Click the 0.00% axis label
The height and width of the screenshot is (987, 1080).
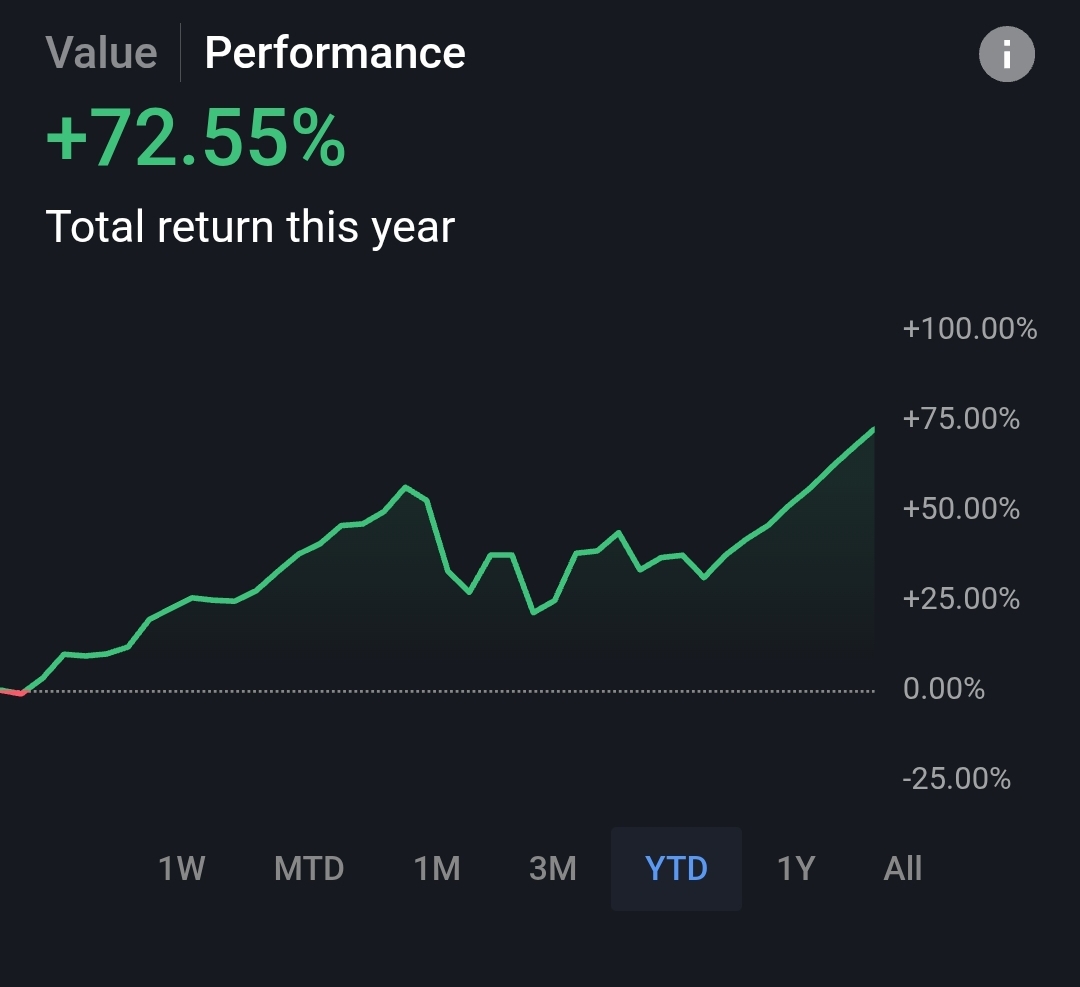(x=944, y=689)
